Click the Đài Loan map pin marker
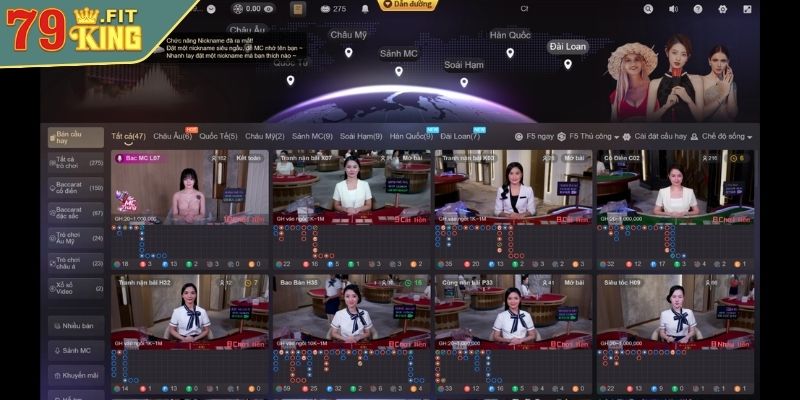Screen dimensions: 800x400 click(567, 64)
